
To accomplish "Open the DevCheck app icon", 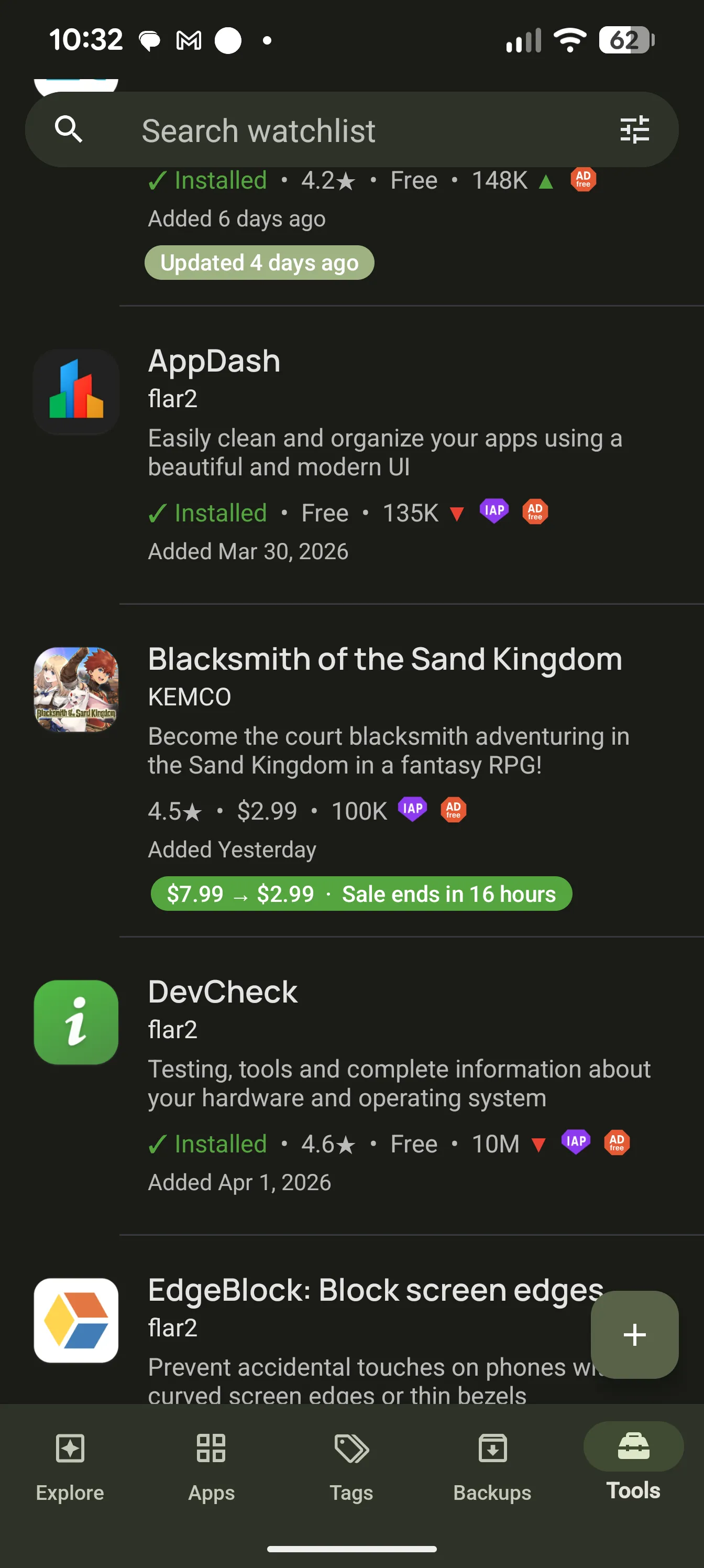I will tap(75, 1022).
